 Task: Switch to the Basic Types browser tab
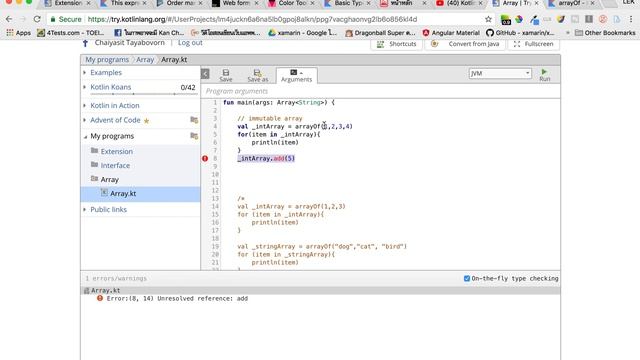(x=348, y=3)
